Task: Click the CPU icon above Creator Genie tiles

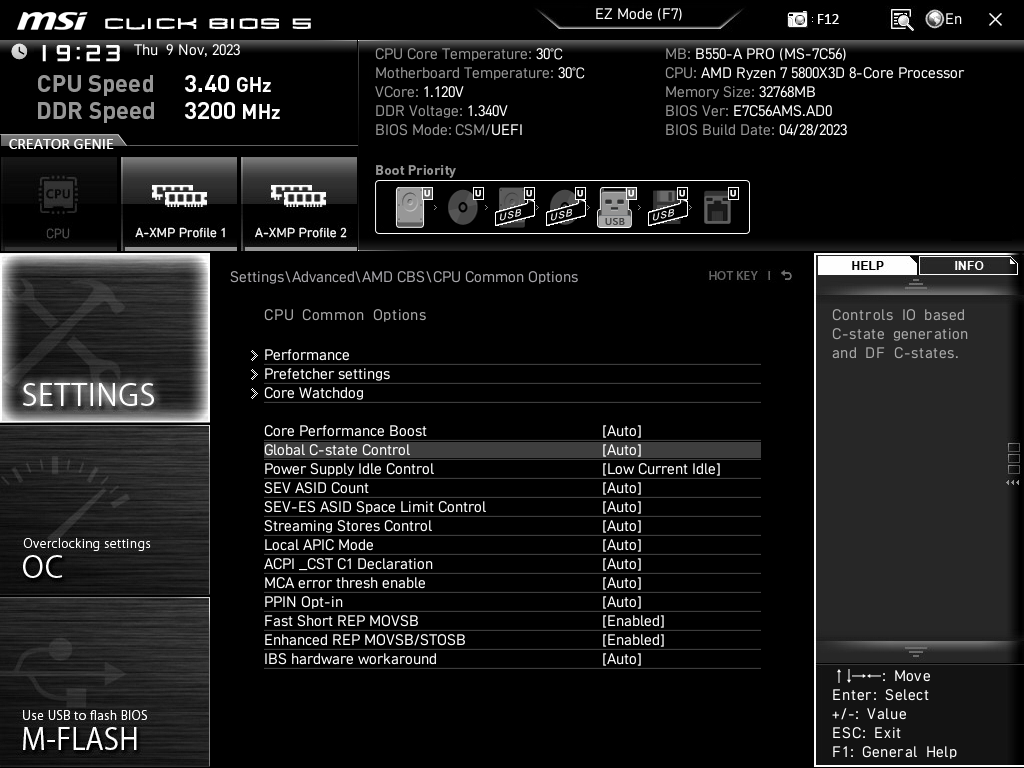Action: 57,197
